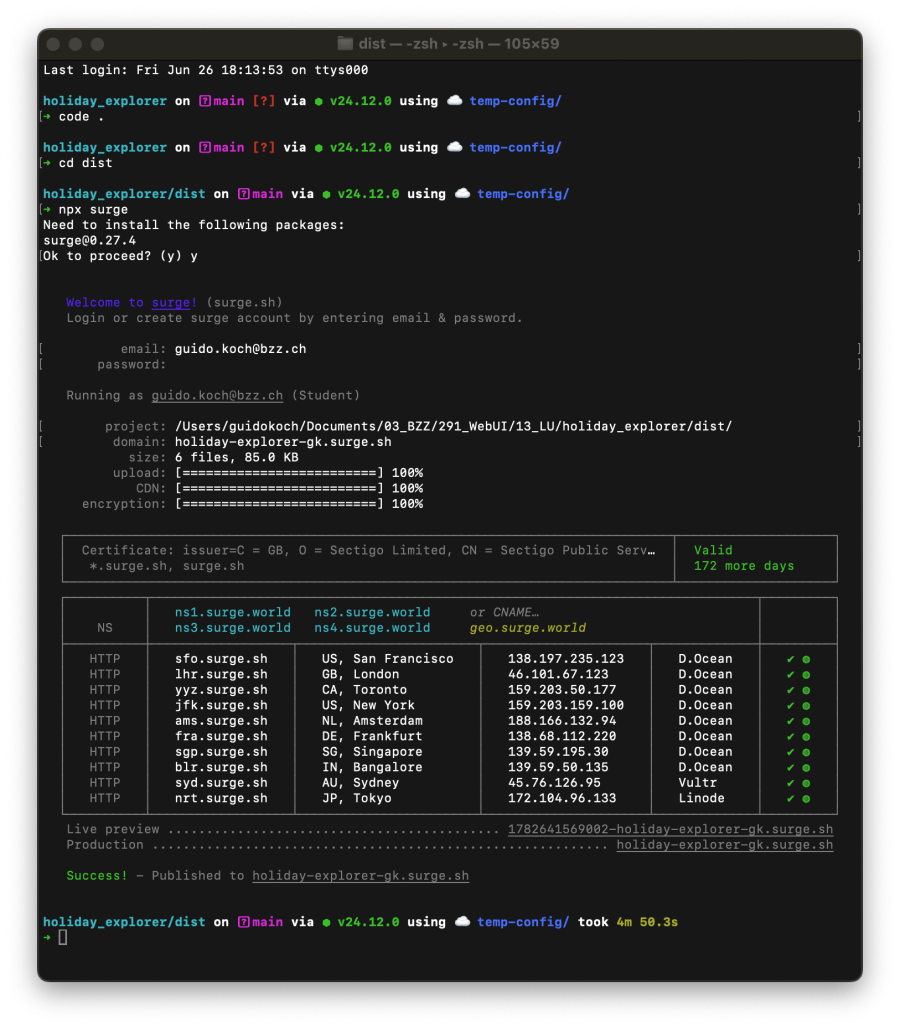The image size is (900, 1028).
Task: Click the green node dot in the last prompt
Action: coord(326,923)
